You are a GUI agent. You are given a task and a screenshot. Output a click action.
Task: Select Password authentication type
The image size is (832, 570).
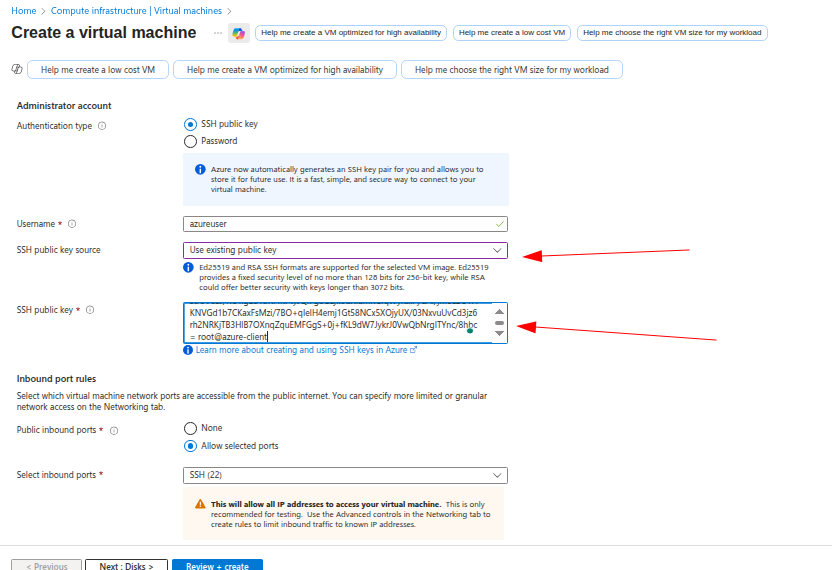coord(190,141)
